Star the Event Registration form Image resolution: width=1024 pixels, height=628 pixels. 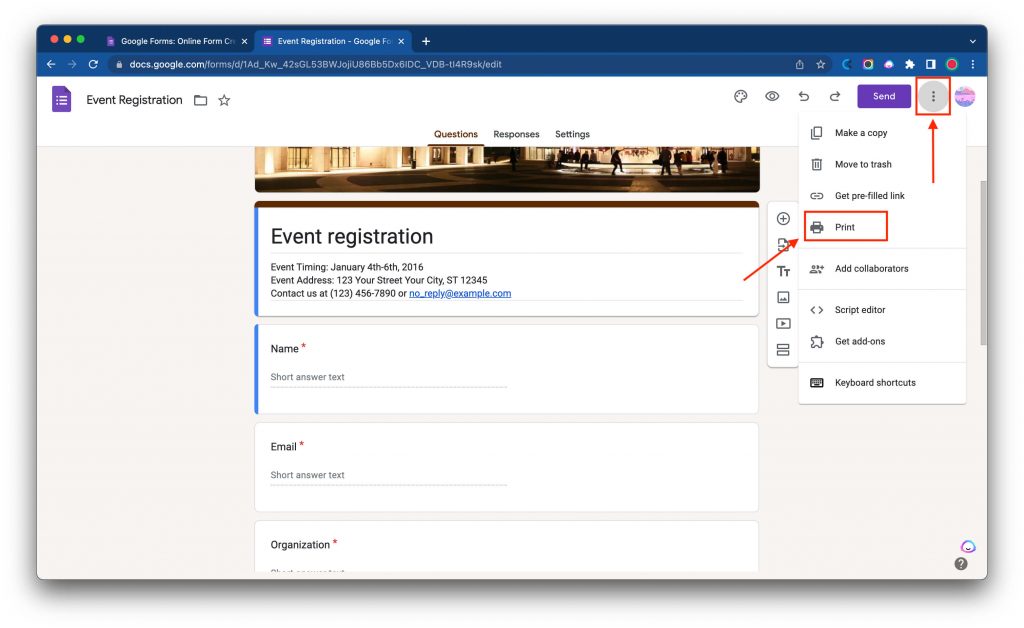pos(224,99)
